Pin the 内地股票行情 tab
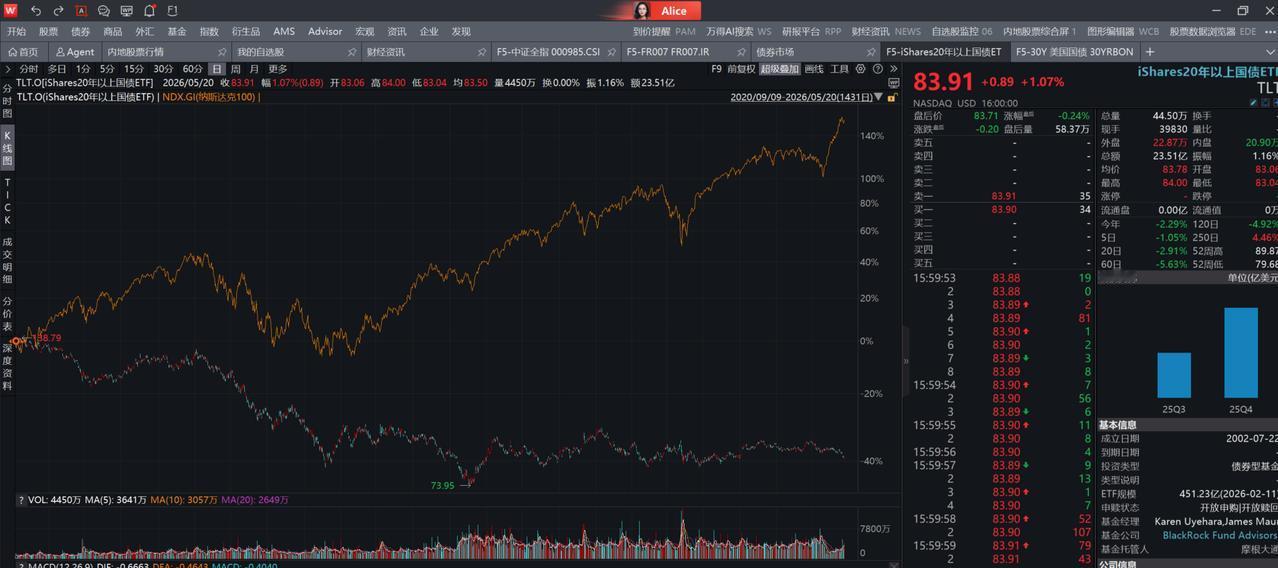1278x568 pixels. pyautogui.click(x=221, y=52)
